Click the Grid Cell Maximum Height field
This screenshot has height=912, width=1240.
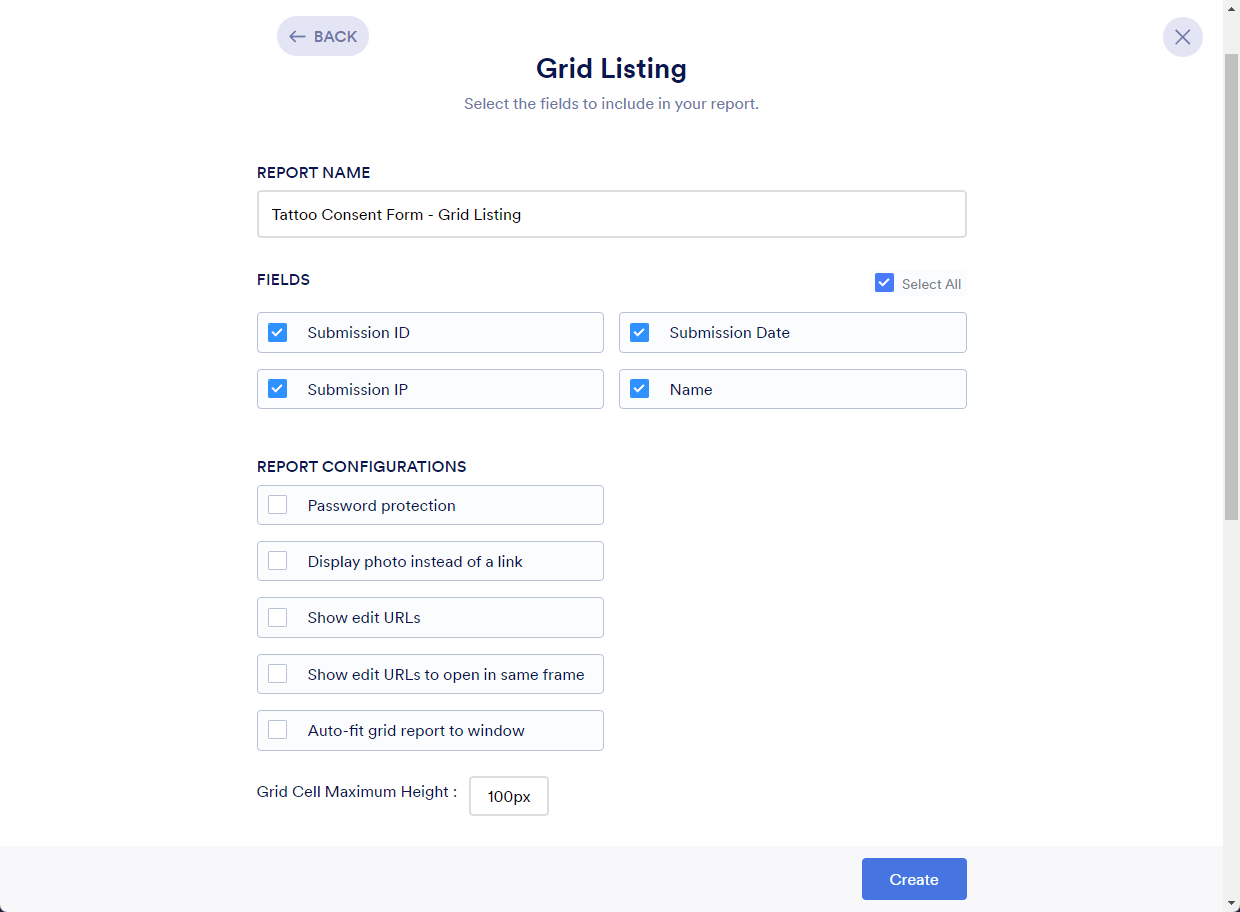click(508, 797)
